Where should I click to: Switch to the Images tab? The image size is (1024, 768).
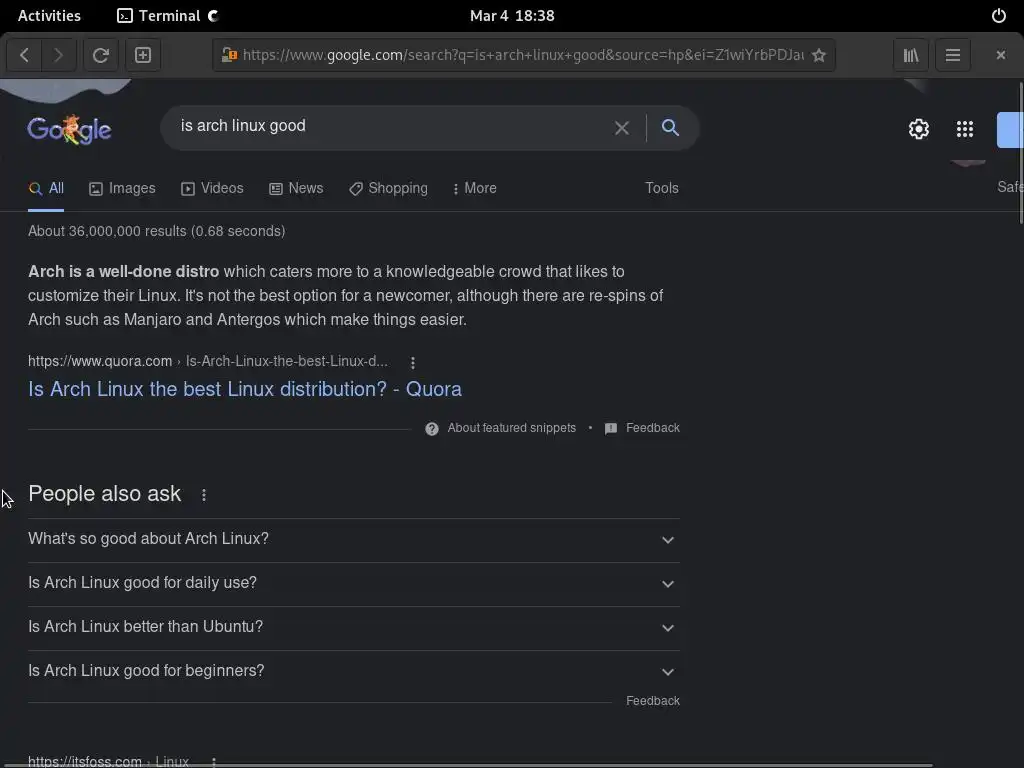(x=122, y=188)
